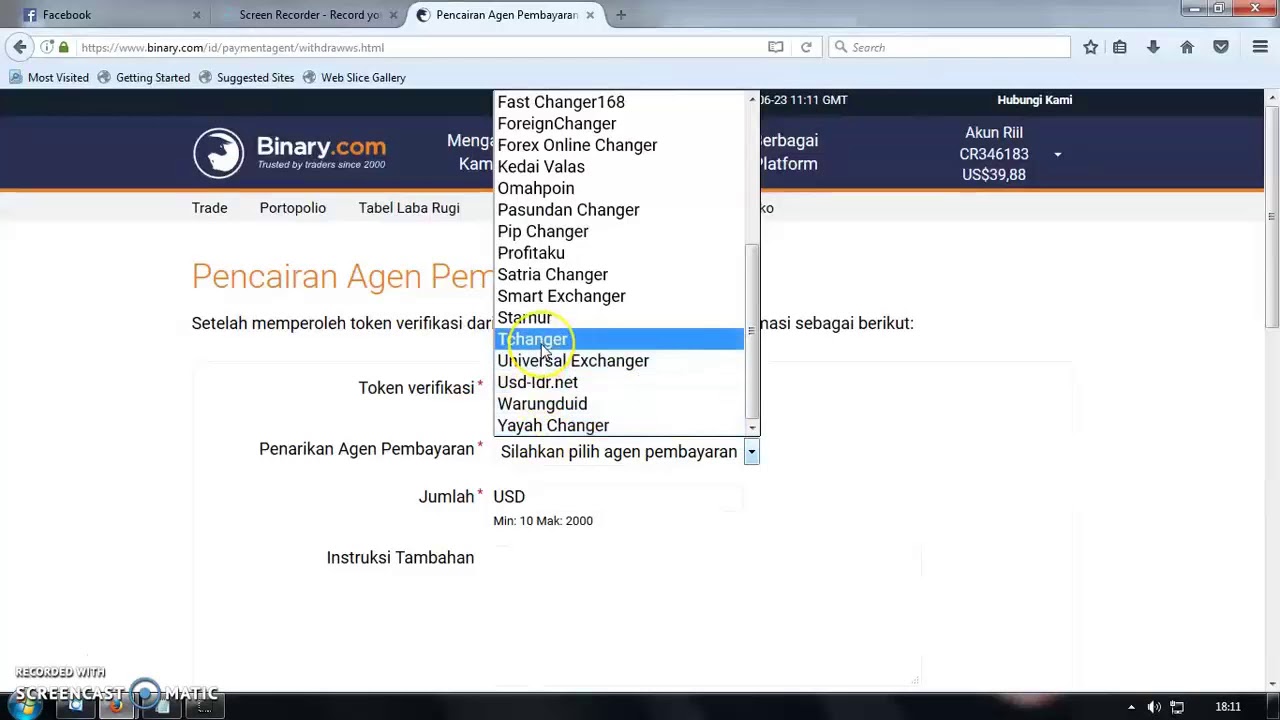1280x720 pixels.
Task: Open Most Visited bookmarks folder
Action: pyautogui.click(x=50, y=77)
